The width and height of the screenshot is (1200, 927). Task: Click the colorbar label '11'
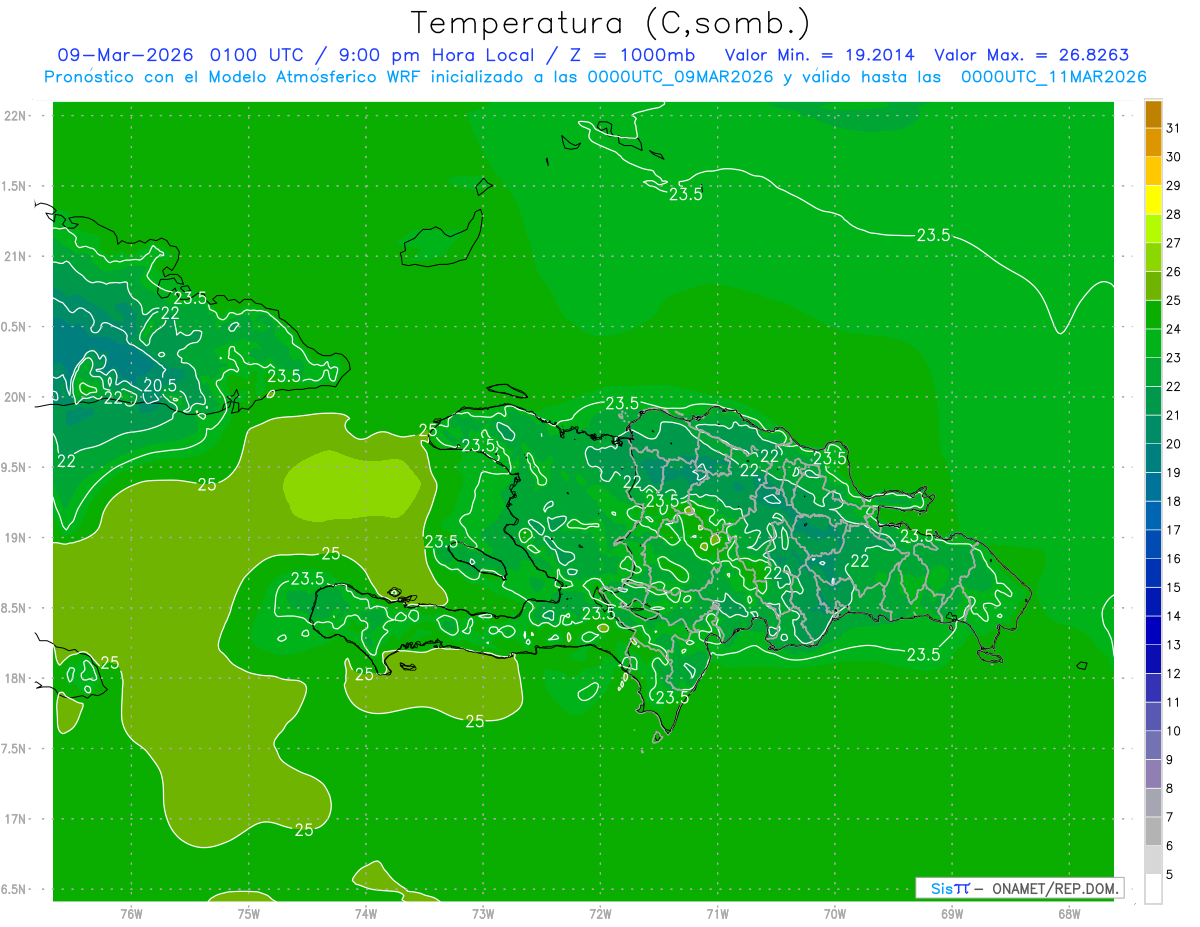click(1174, 702)
